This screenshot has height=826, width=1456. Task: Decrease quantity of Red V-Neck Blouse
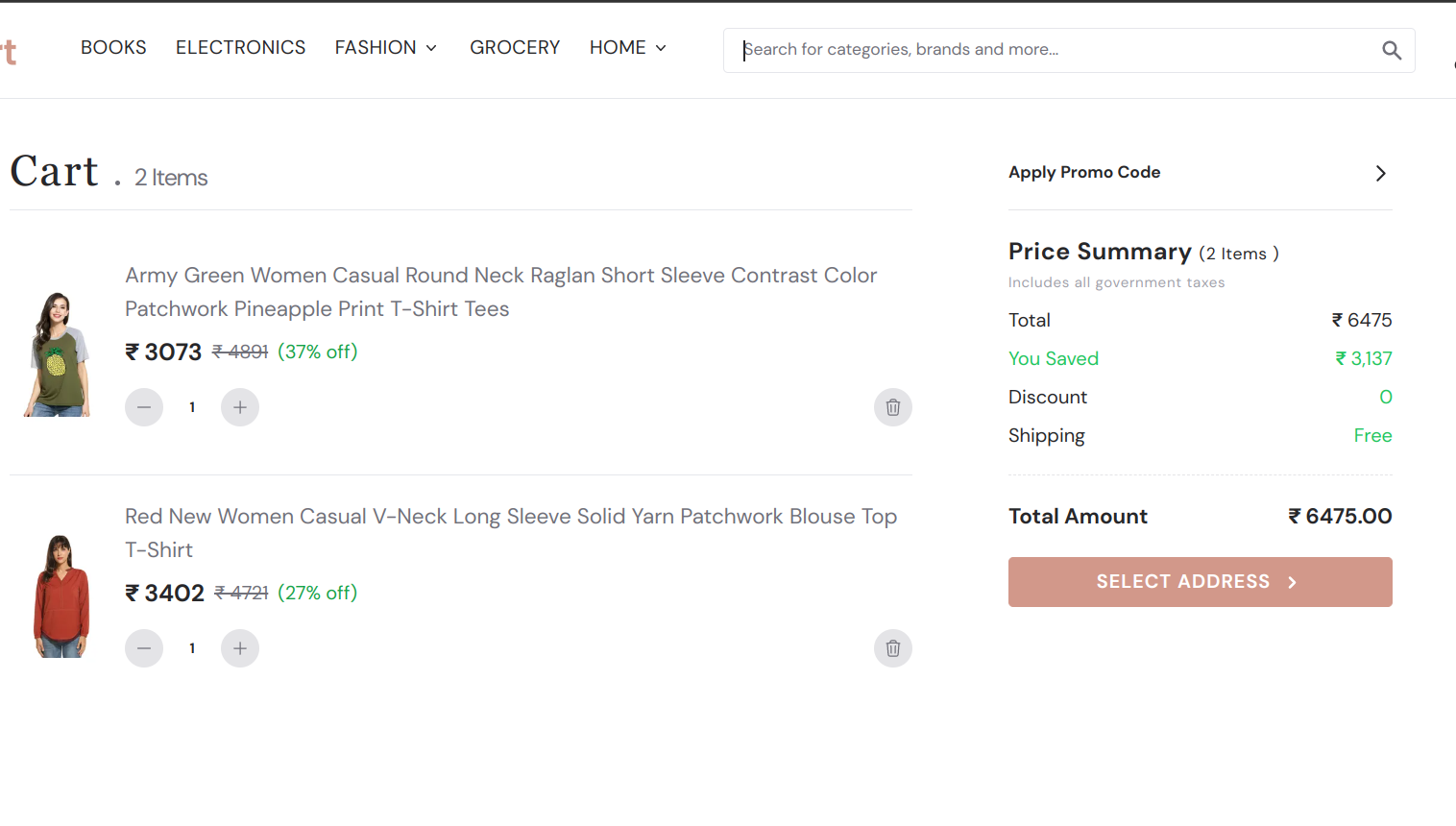tap(144, 648)
